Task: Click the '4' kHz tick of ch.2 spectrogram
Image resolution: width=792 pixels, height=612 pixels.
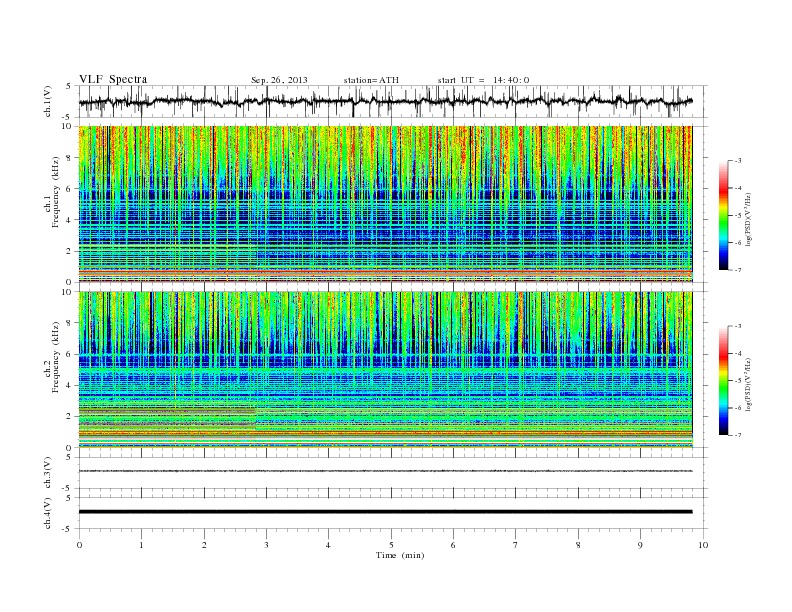Action: (69, 386)
